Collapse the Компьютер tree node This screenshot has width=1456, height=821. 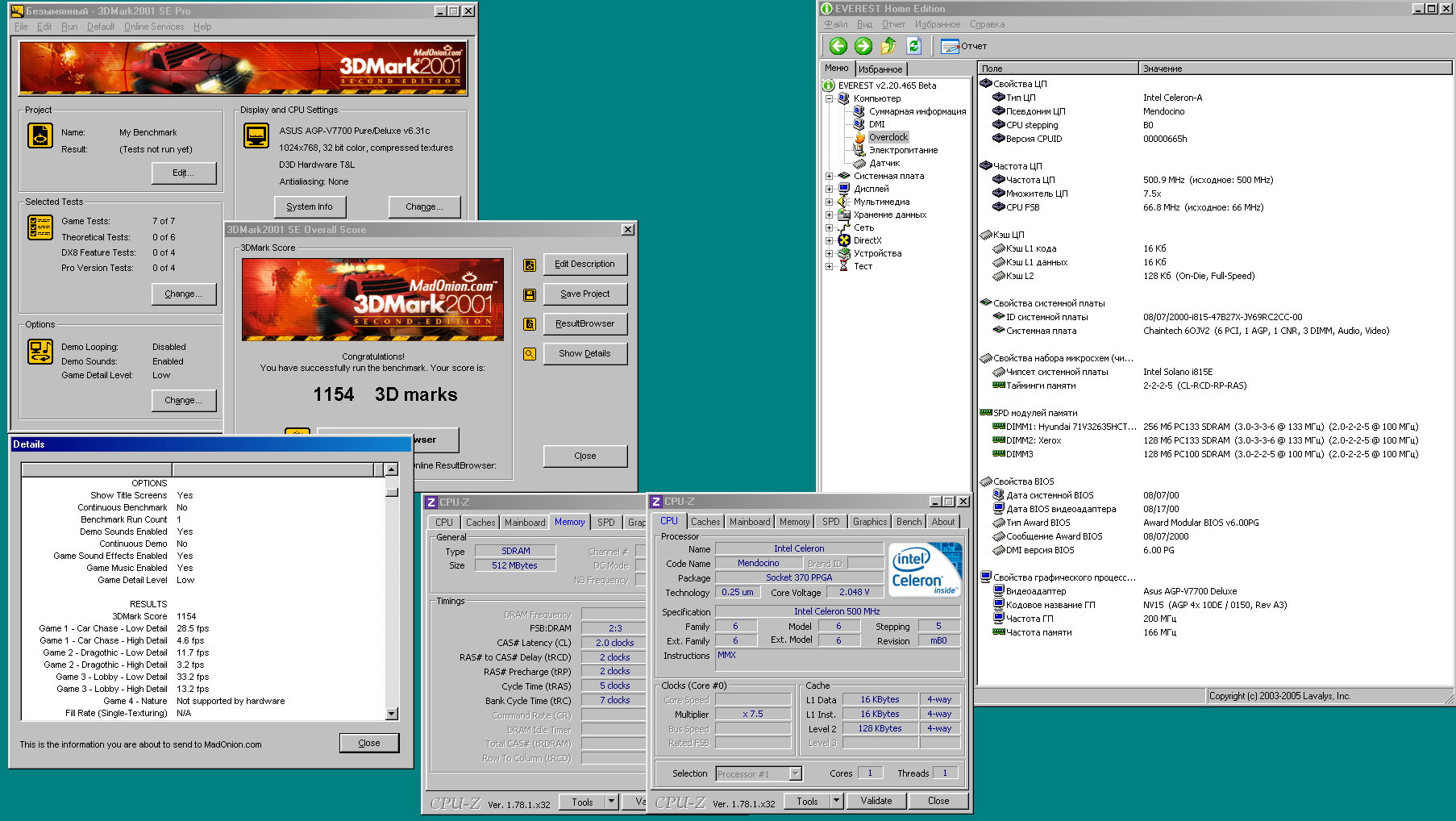click(x=829, y=98)
